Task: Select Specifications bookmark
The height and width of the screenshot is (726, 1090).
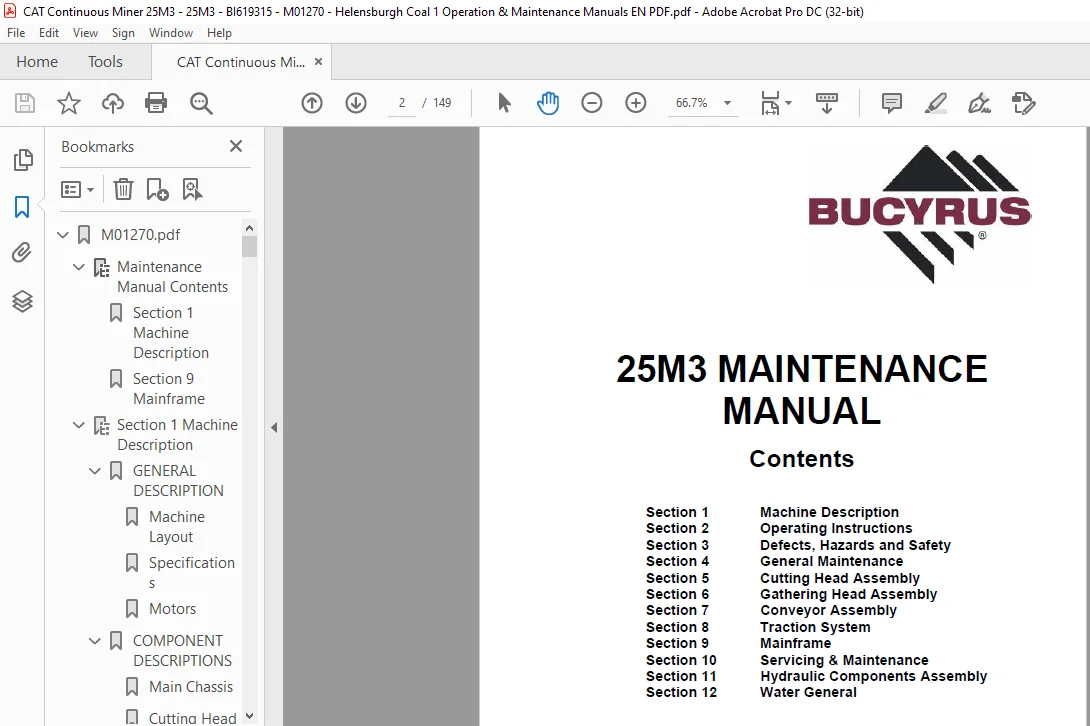Action: pos(191,572)
